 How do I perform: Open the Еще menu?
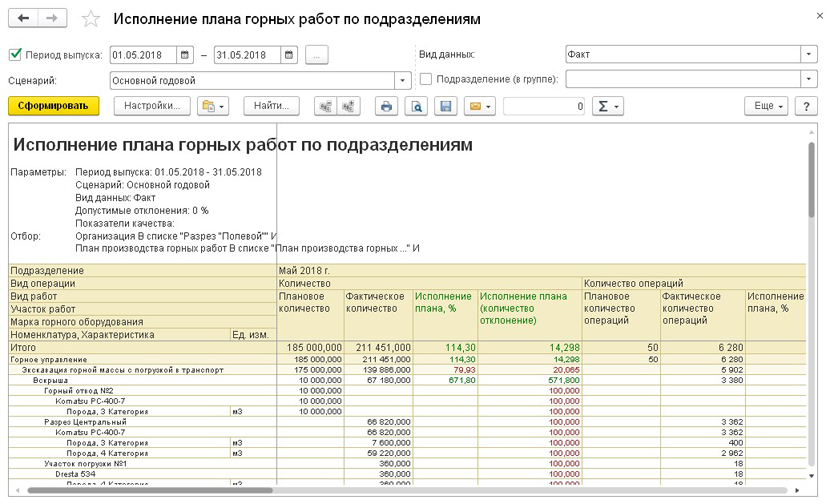(x=766, y=106)
